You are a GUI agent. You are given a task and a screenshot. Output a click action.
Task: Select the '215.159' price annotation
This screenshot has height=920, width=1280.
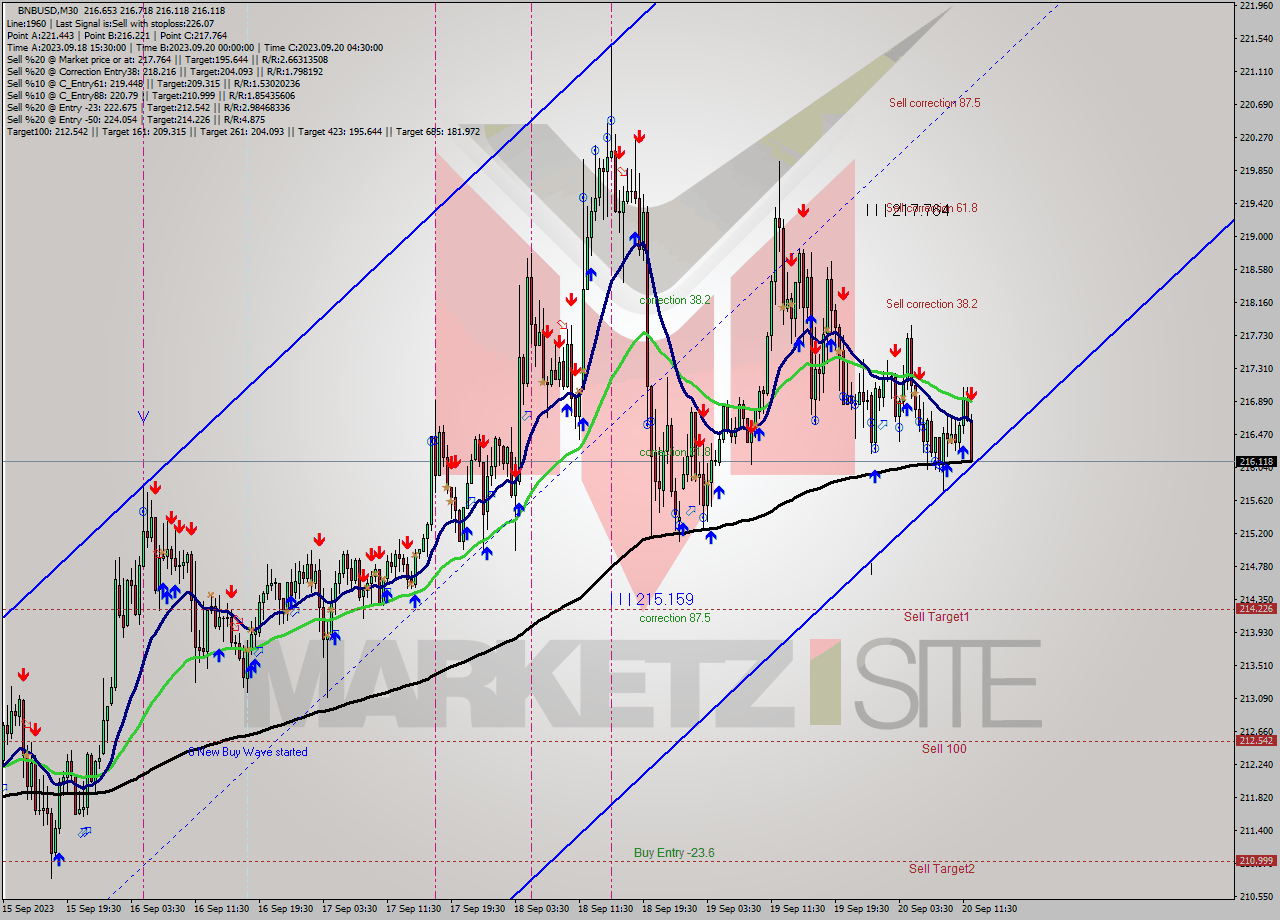pos(664,599)
